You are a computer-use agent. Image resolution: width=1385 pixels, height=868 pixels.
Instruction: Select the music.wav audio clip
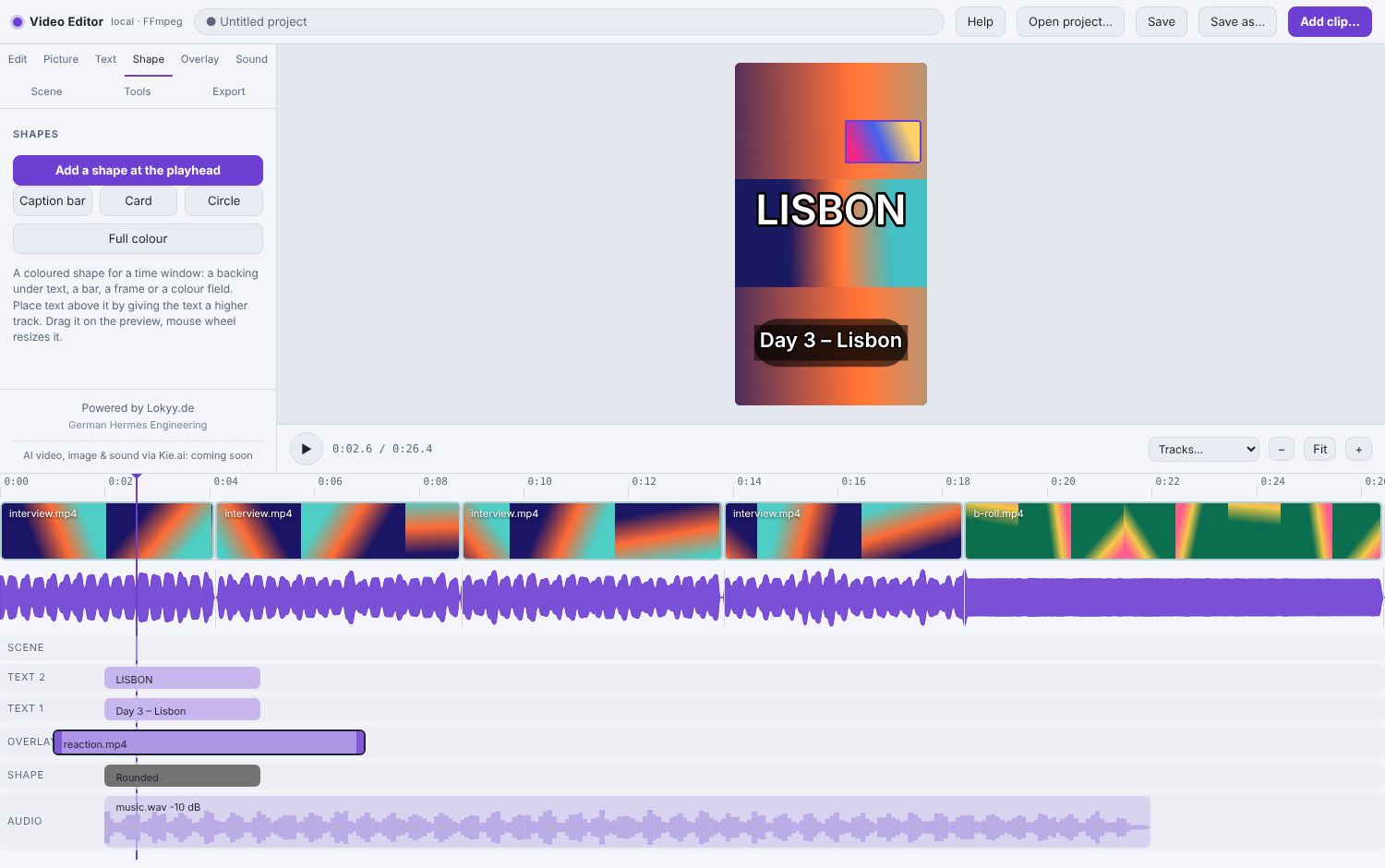click(x=627, y=822)
